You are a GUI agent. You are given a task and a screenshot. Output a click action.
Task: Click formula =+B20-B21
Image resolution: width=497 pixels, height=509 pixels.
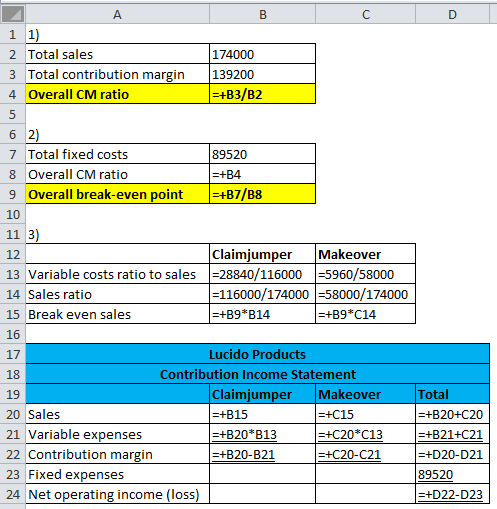pyautogui.click(x=262, y=454)
